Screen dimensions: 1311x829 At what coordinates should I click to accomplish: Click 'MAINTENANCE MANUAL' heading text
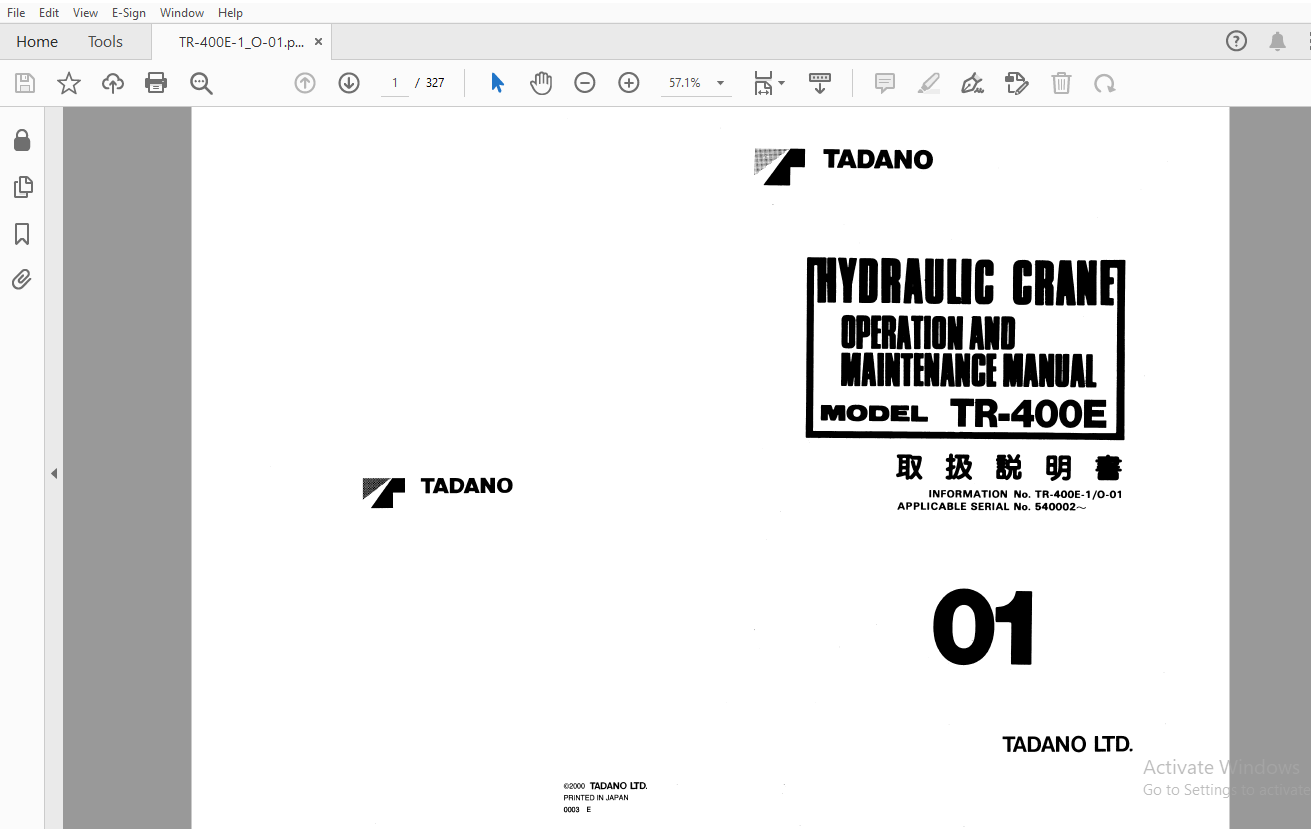968,370
